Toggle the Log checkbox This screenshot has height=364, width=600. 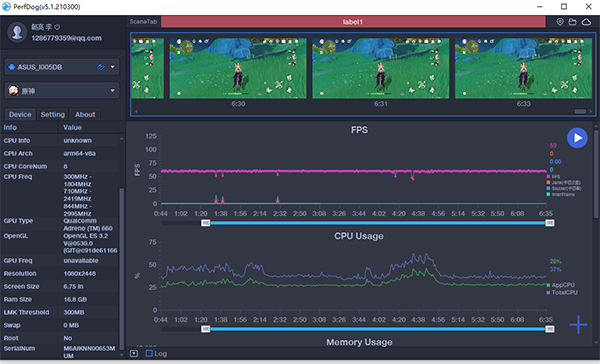(x=149, y=353)
